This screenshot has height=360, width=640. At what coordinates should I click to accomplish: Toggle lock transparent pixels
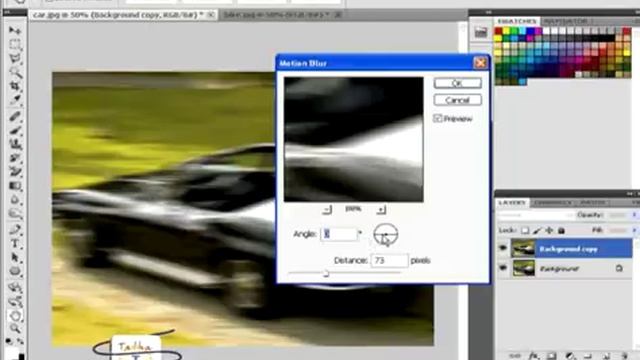point(525,231)
